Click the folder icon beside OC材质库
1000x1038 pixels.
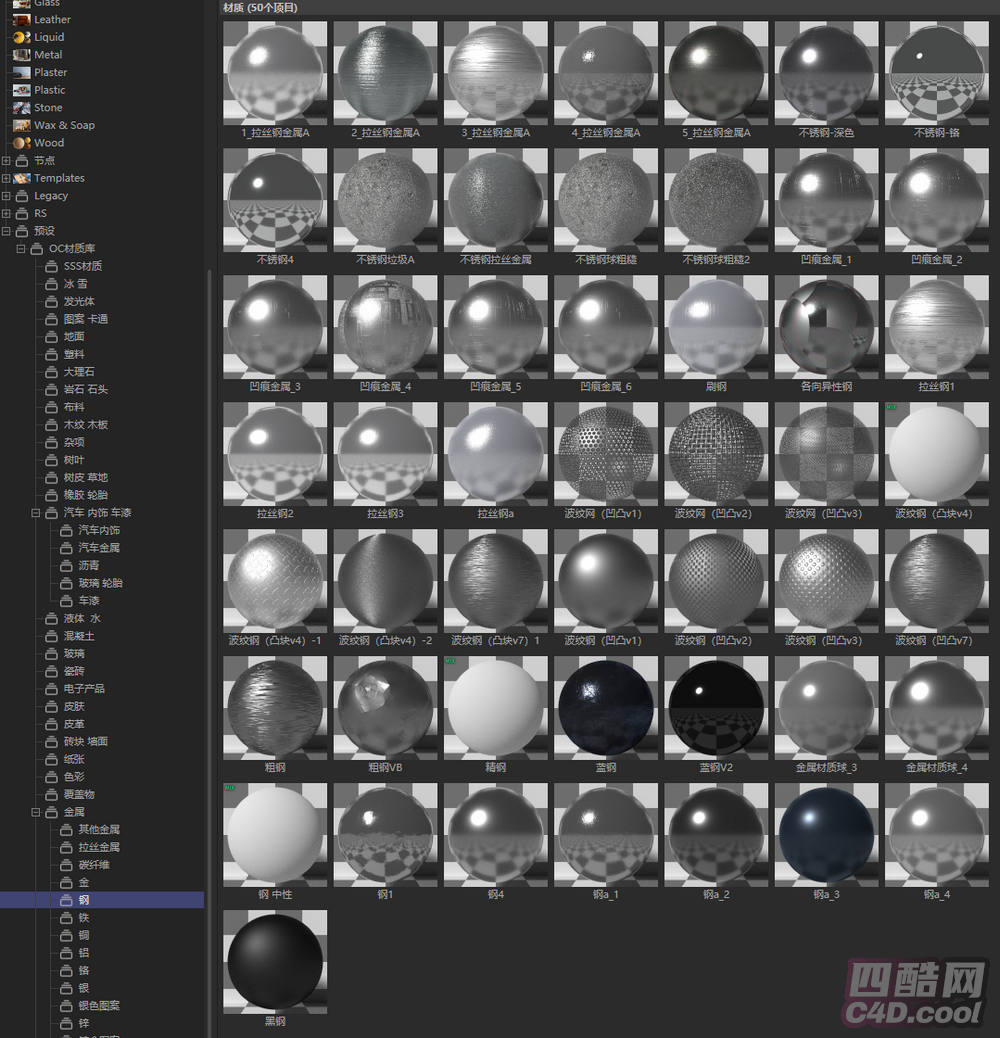[37, 248]
